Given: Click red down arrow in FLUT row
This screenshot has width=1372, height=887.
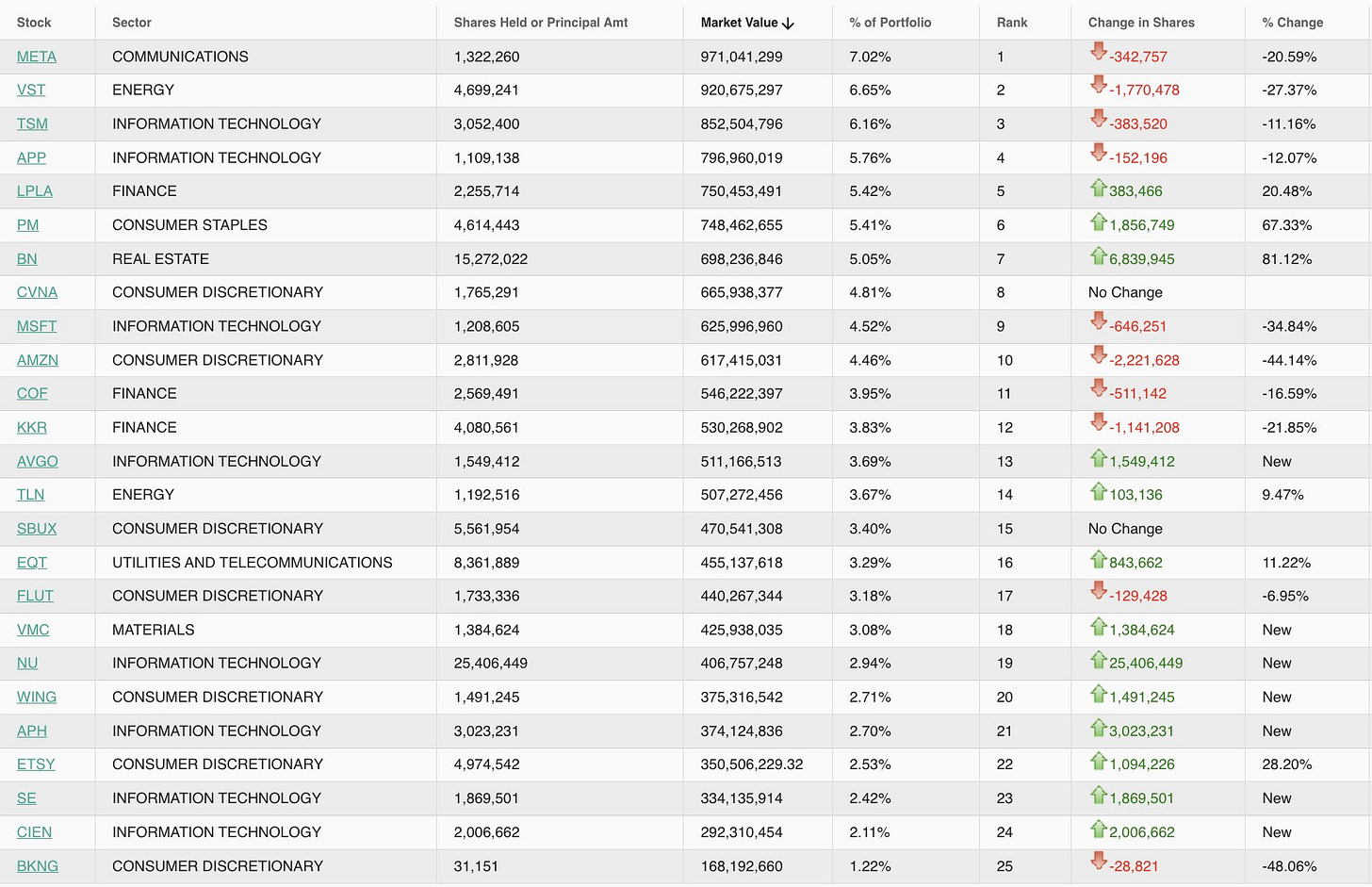Looking at the screenshot, I should [x=1098, y=591].
